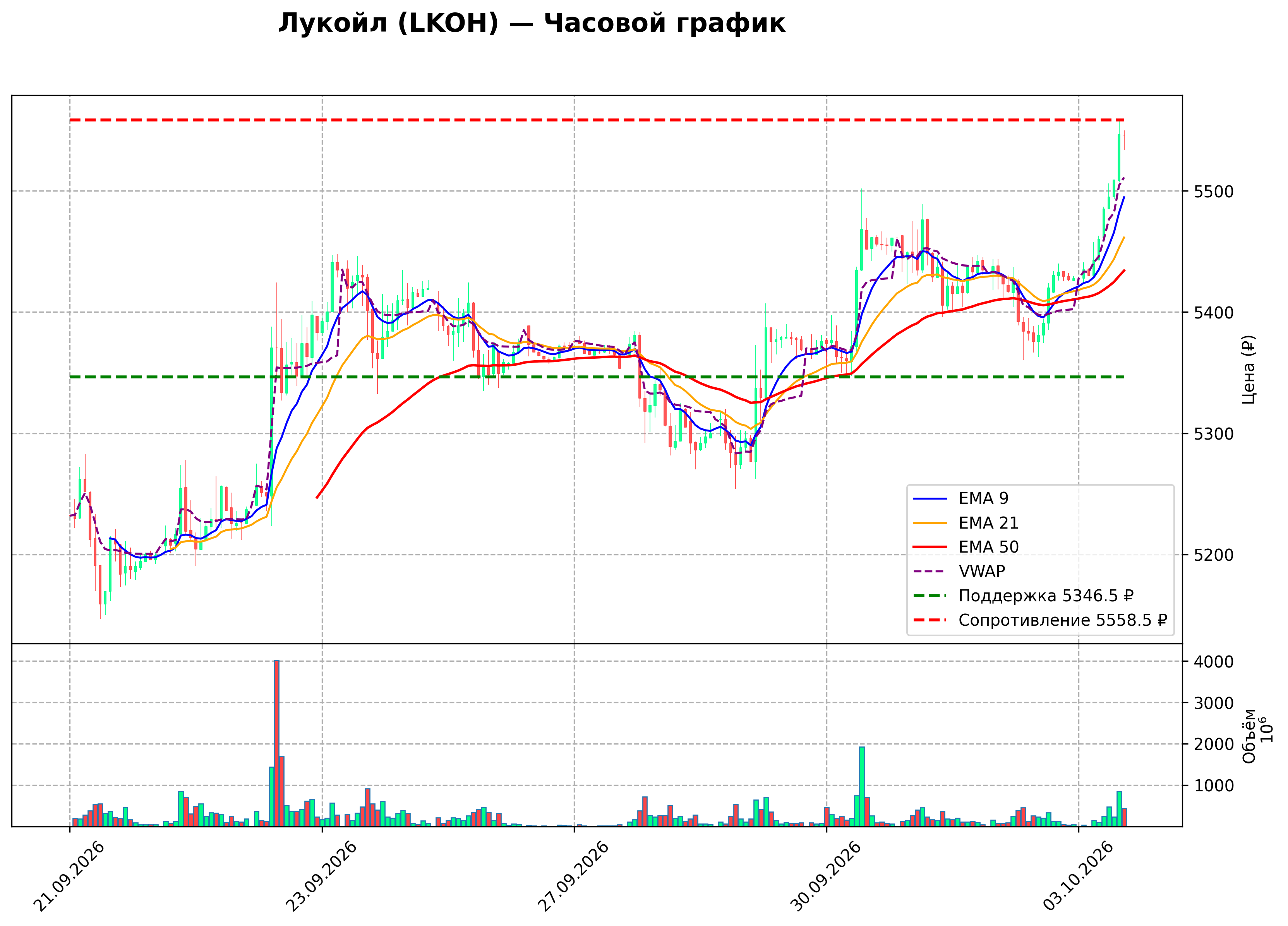The width and height of the screenshot is (1288, 926).
Task: Click the date label 21.09.2026
Action: pyautogui.click(x=69, y=876)
